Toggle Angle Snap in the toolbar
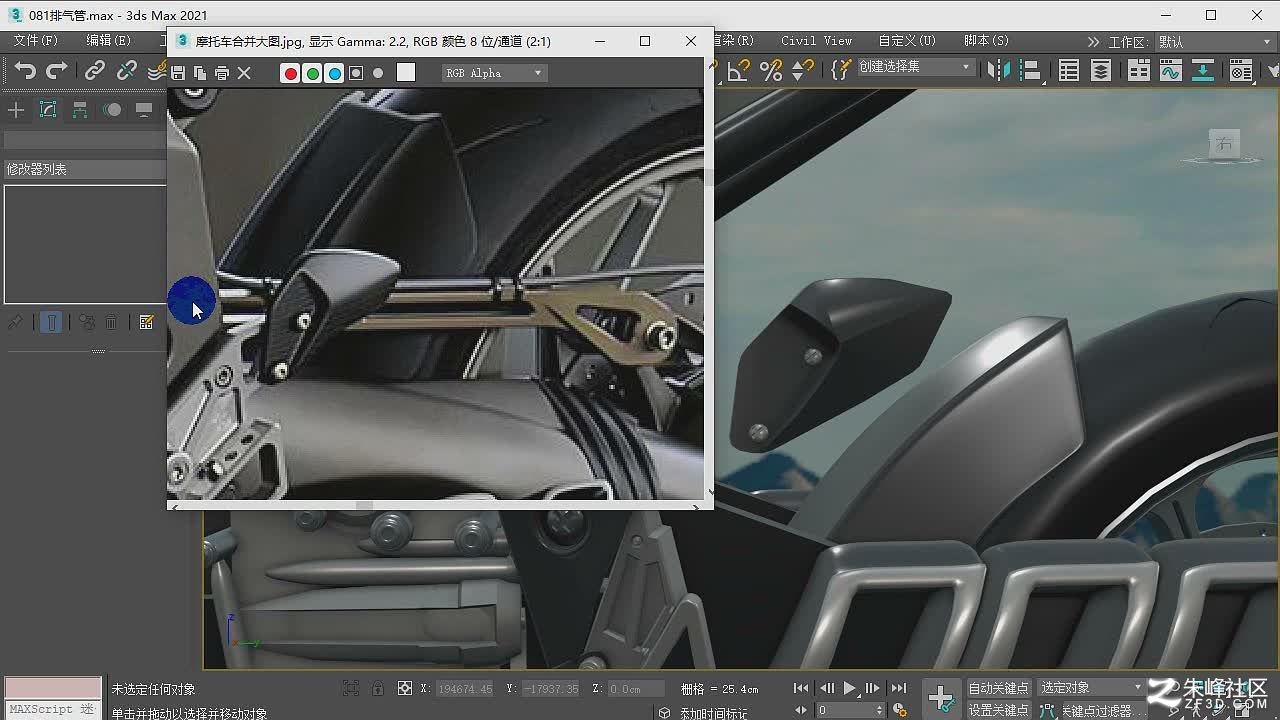The image size is (1280, 720). [738, 70]
